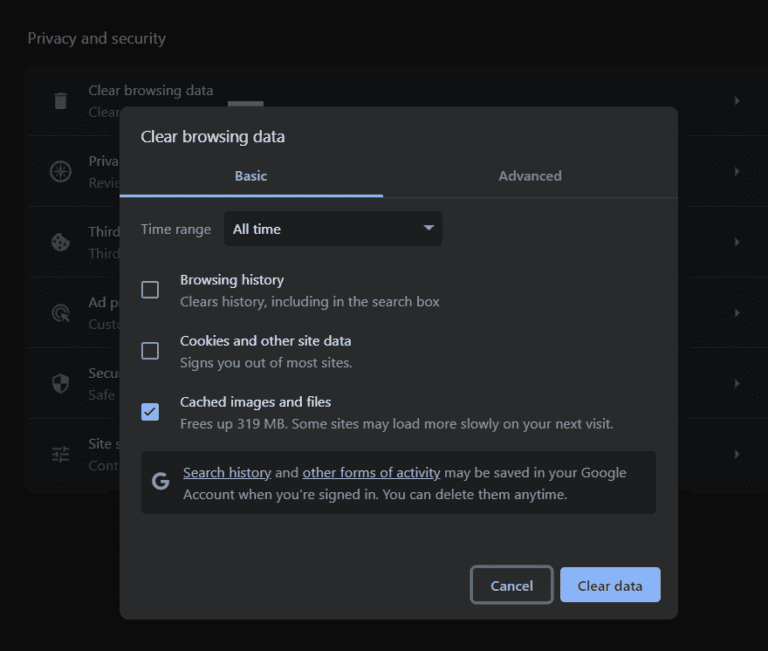This screenshot has height=651, width=768.
Task: Click the cookie icon for third-party cookies
Action: [x=61, y=242]
